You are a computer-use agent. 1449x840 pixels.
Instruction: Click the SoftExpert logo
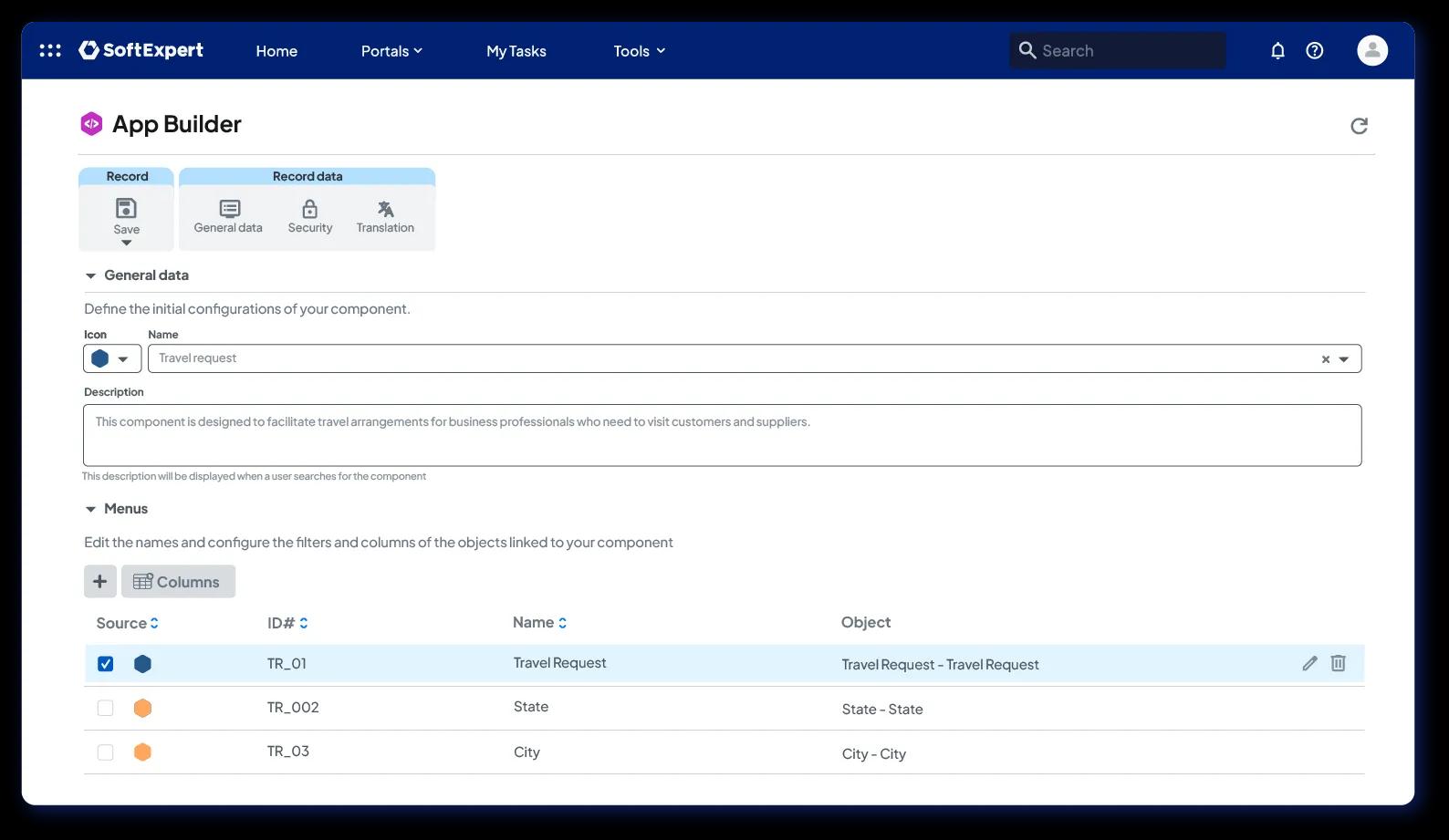141,50
